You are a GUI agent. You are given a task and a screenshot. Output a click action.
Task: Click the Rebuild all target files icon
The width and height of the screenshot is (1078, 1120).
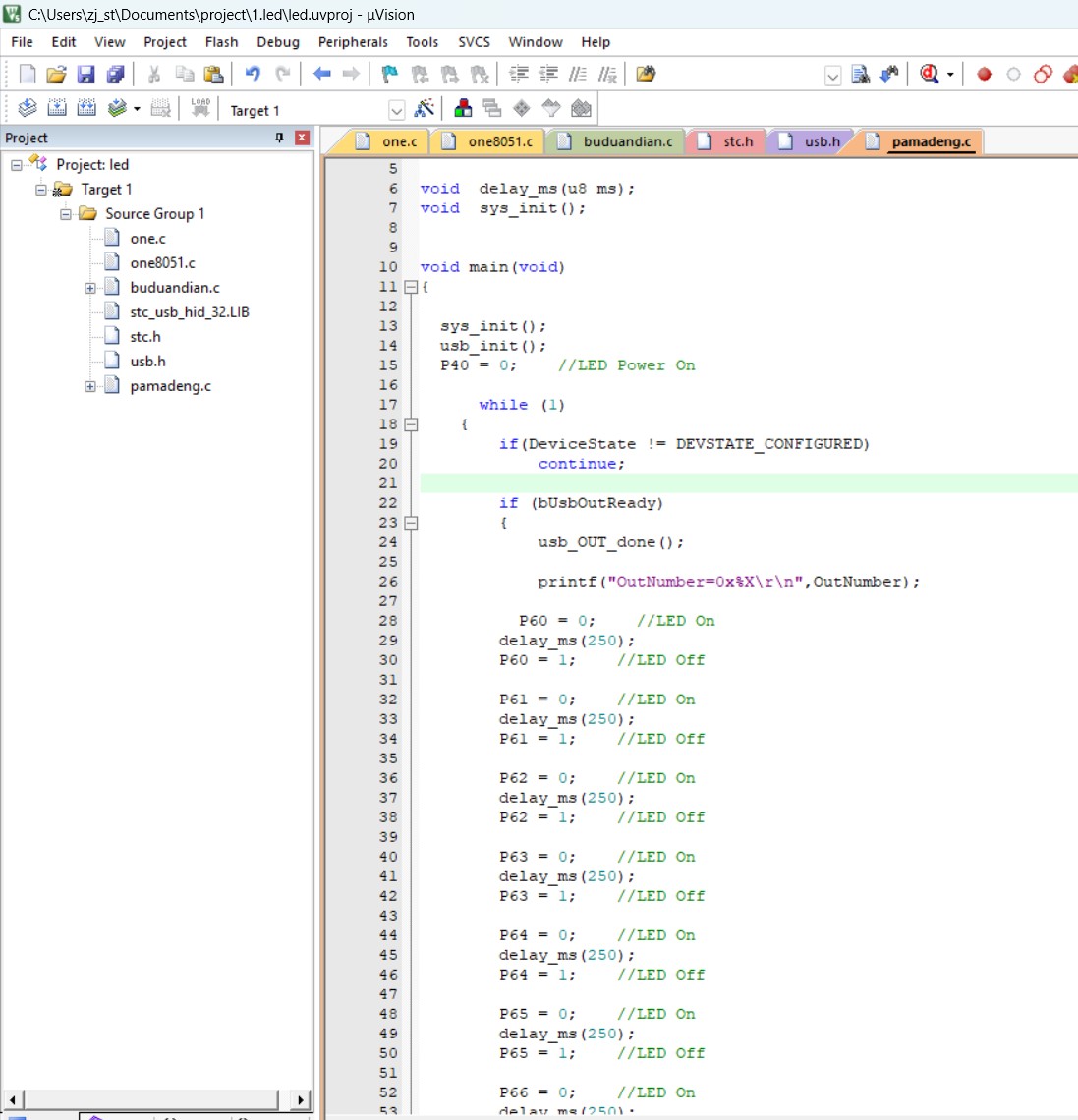(x=86, y=109)
